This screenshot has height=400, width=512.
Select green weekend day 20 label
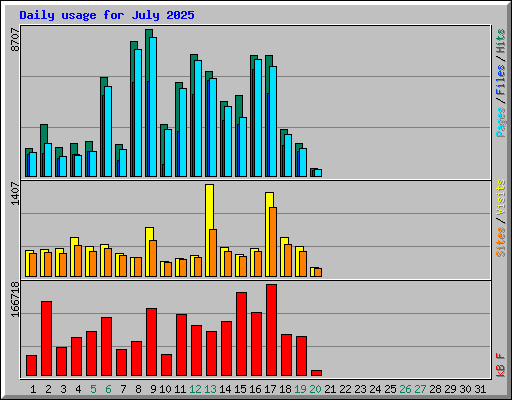tap(315, 389)
